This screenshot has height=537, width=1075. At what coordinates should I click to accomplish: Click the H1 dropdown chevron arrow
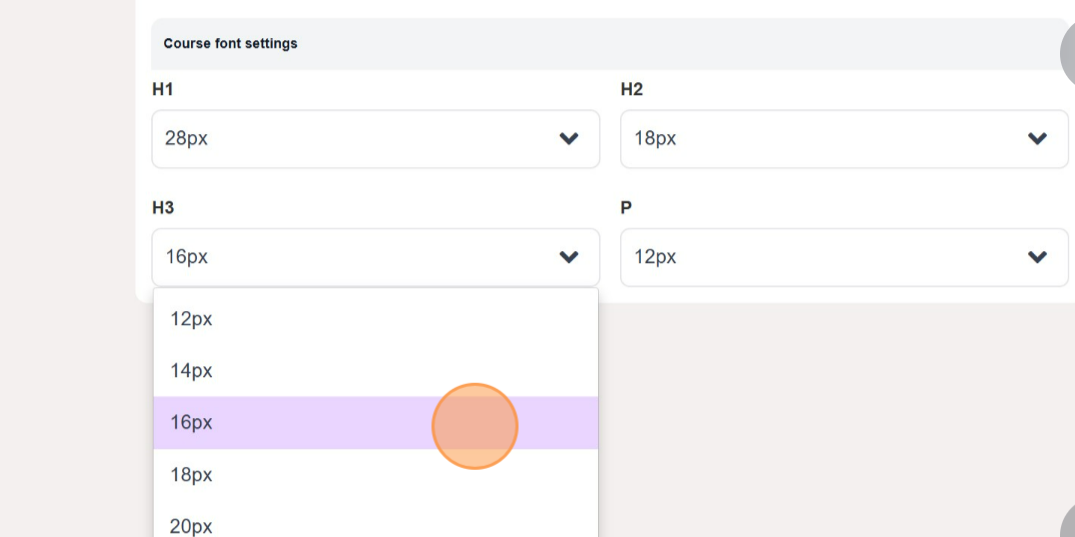(569, 139)
